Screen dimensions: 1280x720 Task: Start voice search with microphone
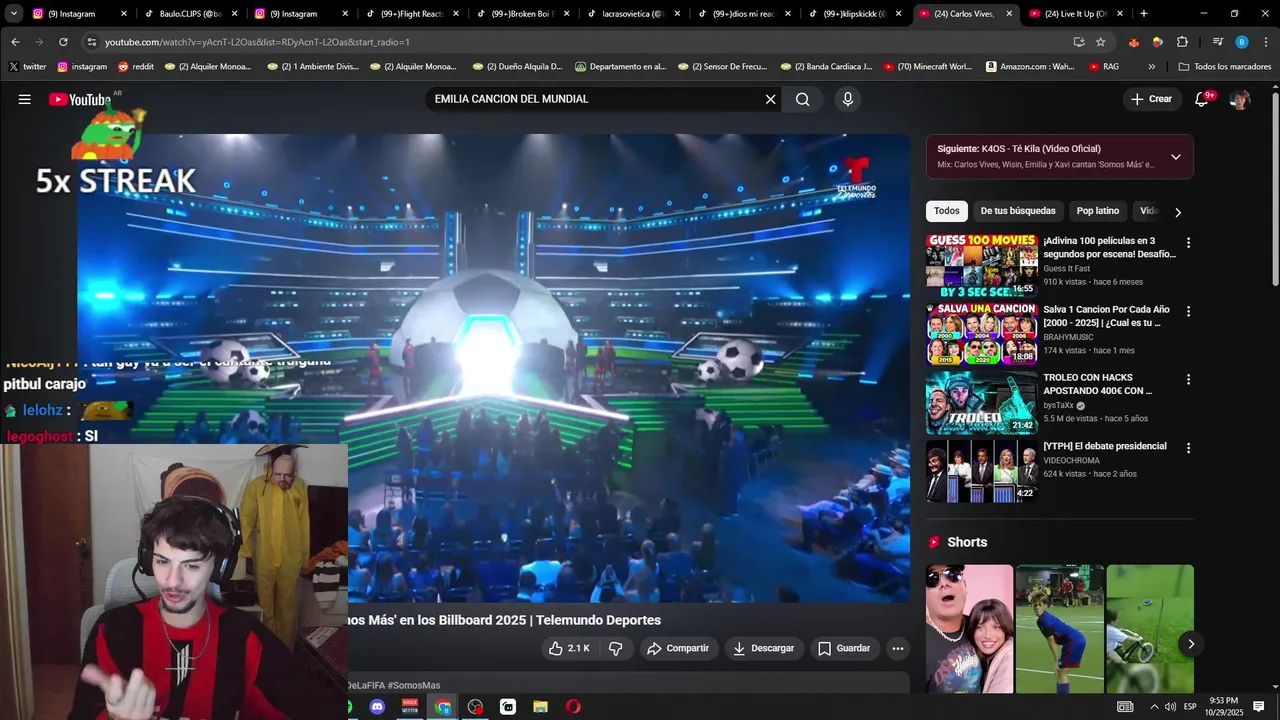(x=848, y=99)
